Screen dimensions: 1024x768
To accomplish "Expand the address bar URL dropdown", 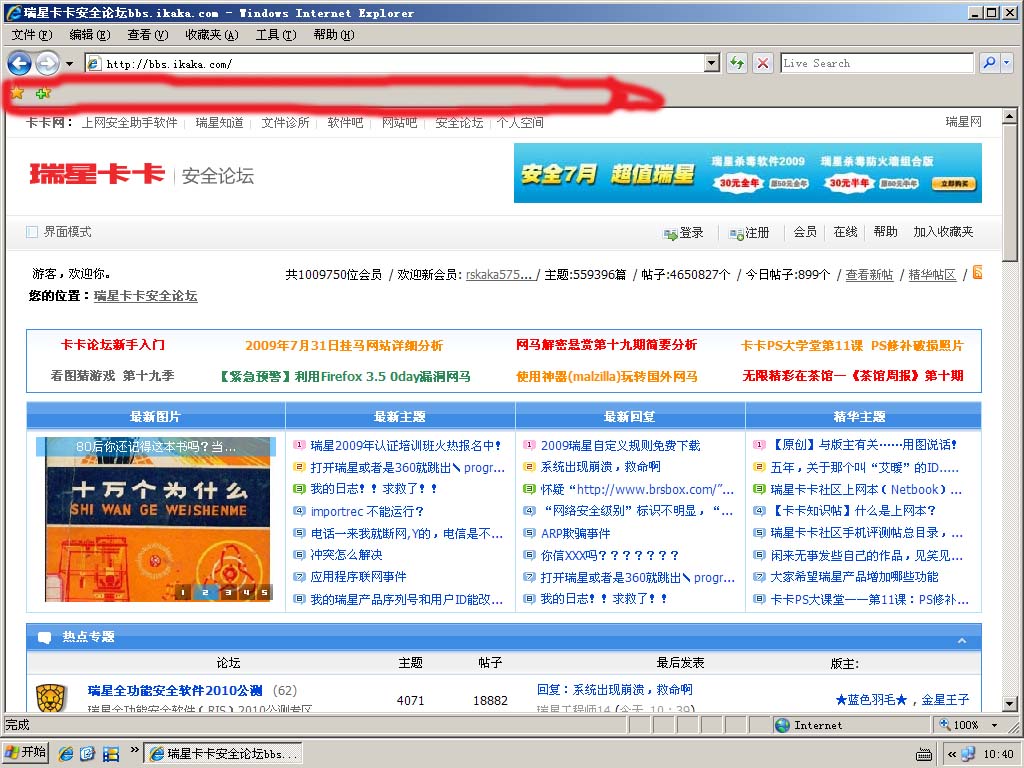I will (712, 63).
